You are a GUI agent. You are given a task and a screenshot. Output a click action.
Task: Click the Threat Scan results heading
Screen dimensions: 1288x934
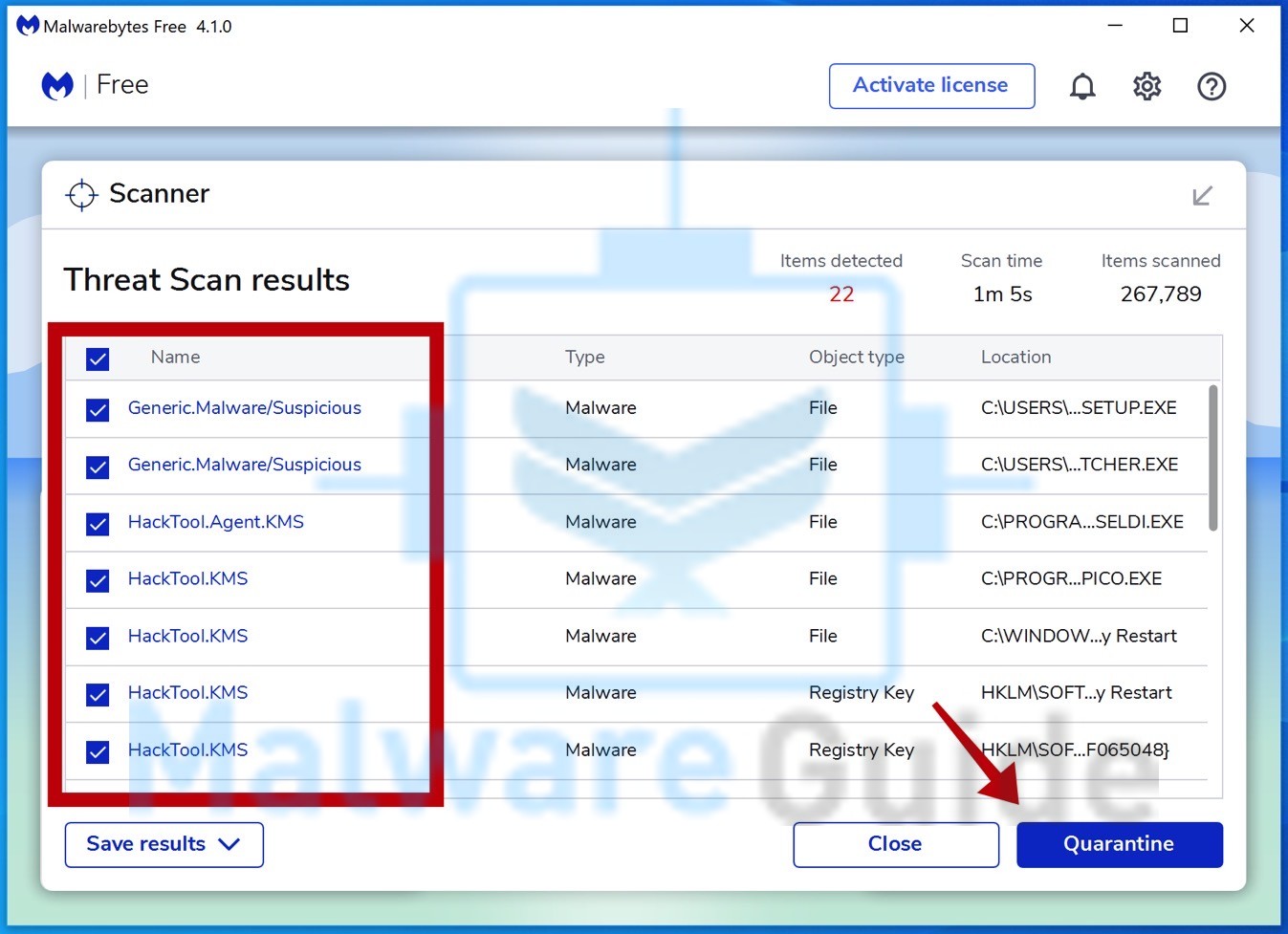[207, 280]
